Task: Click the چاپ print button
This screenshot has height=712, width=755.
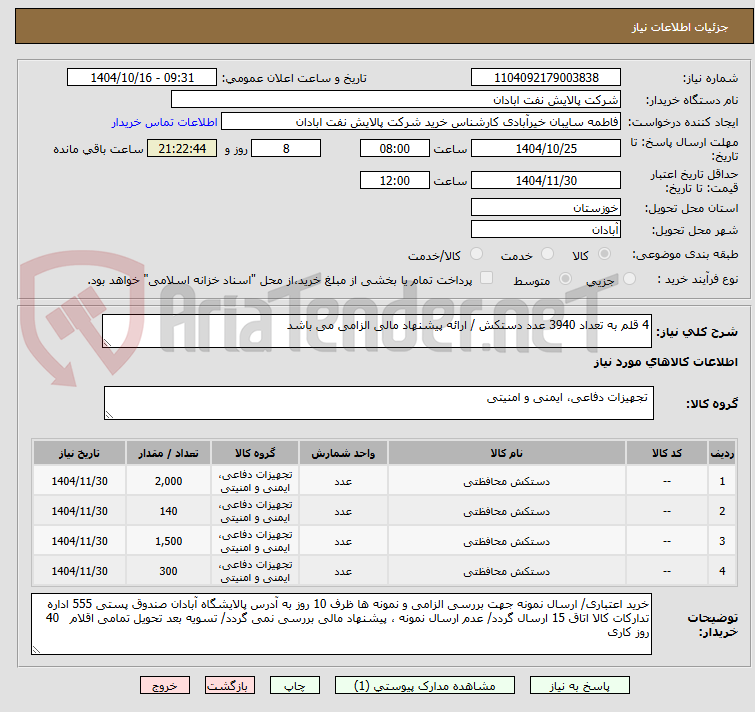Action: [x=295, y=686]
